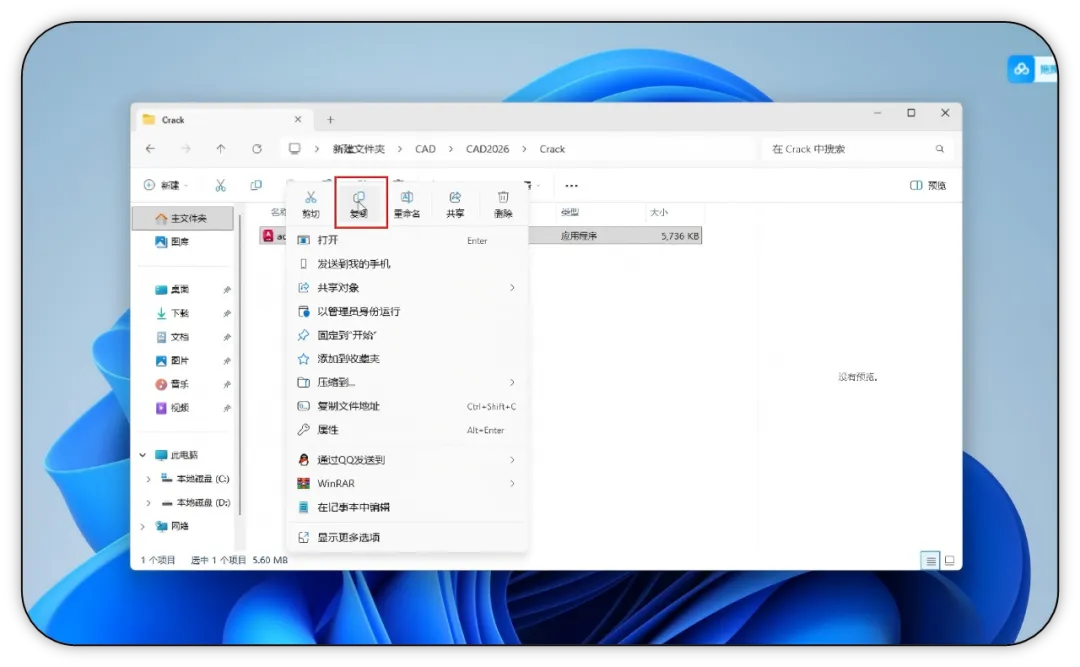Expand the 压缩到... submenu
Viewport: 1080px width, 667px height.
pyautogui.click(x=512, y=382)
